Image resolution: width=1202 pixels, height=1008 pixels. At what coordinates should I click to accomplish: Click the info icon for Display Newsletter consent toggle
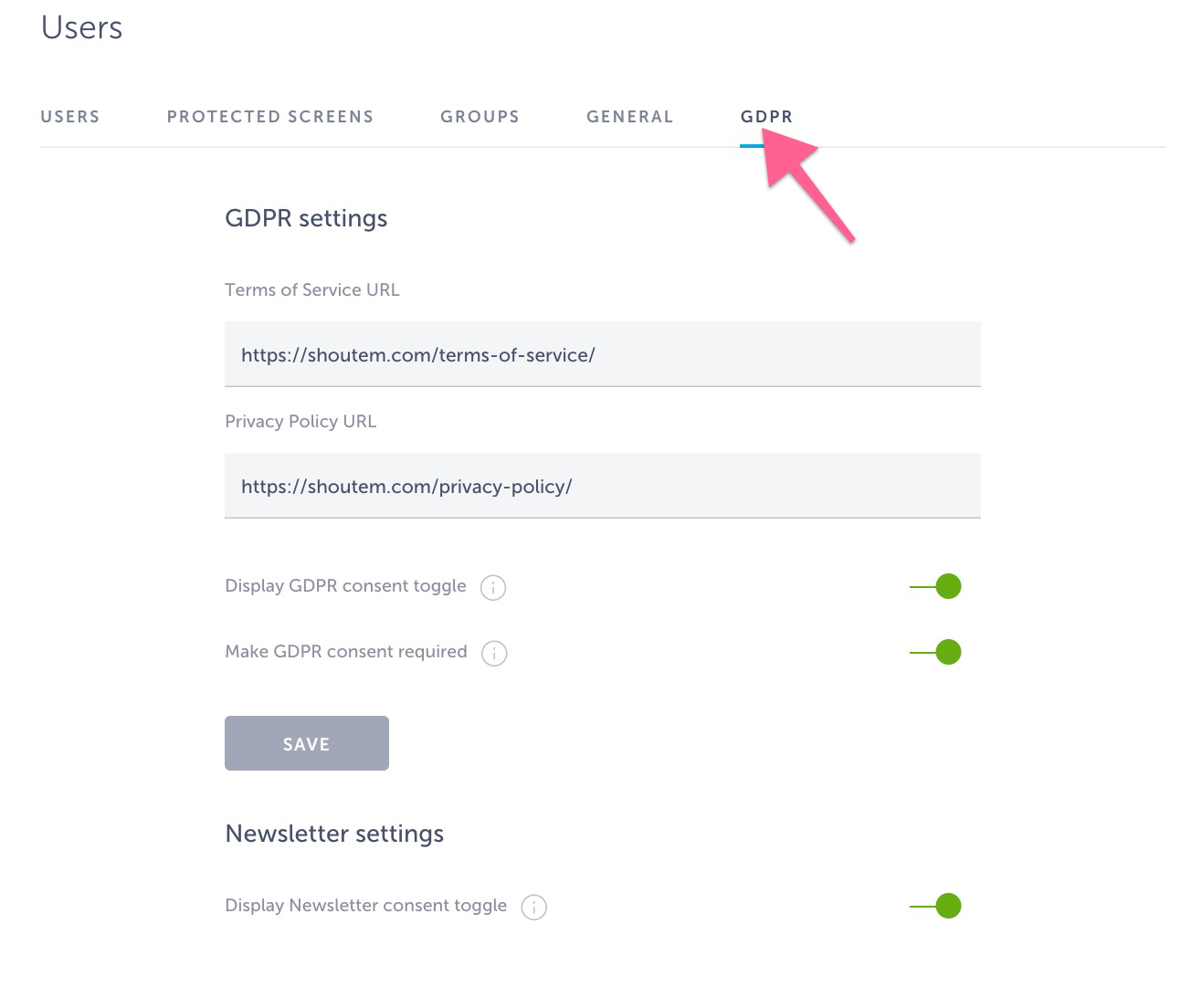(533, 906)
